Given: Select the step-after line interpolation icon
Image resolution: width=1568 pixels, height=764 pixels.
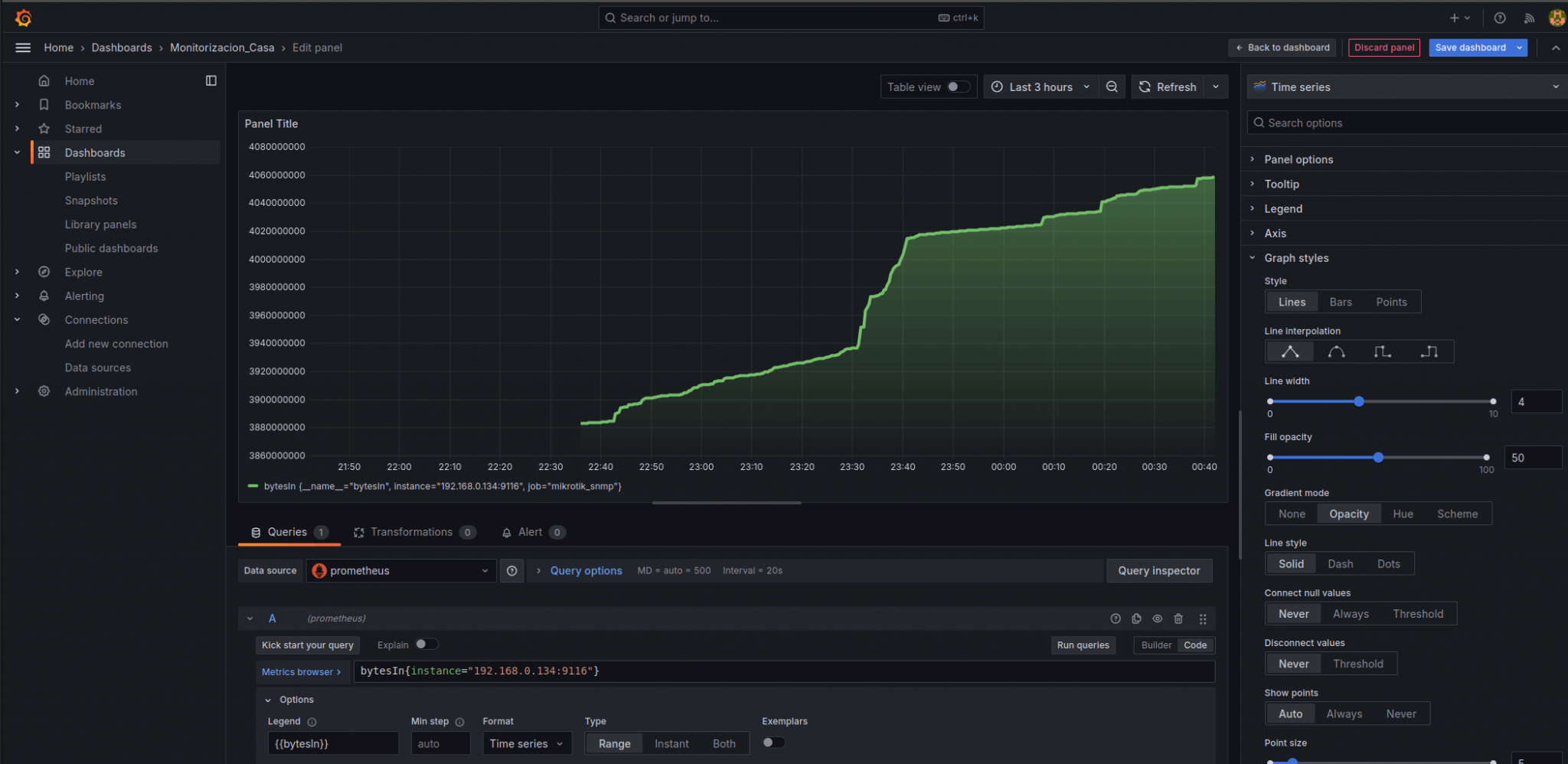Looking at the screenshot, I should (x=1429, y=351).
